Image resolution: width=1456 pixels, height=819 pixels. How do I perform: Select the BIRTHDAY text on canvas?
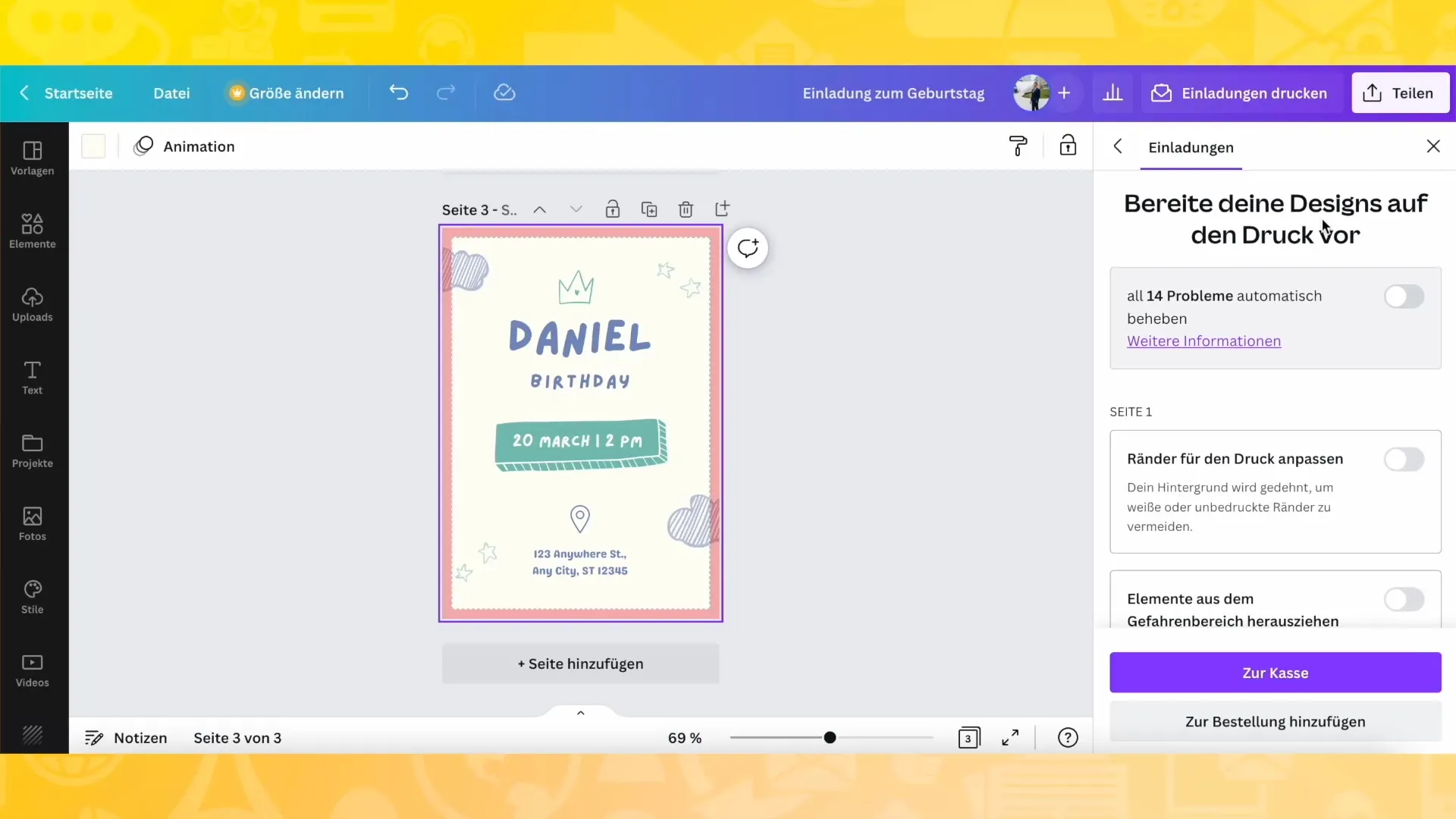point(580,381)
